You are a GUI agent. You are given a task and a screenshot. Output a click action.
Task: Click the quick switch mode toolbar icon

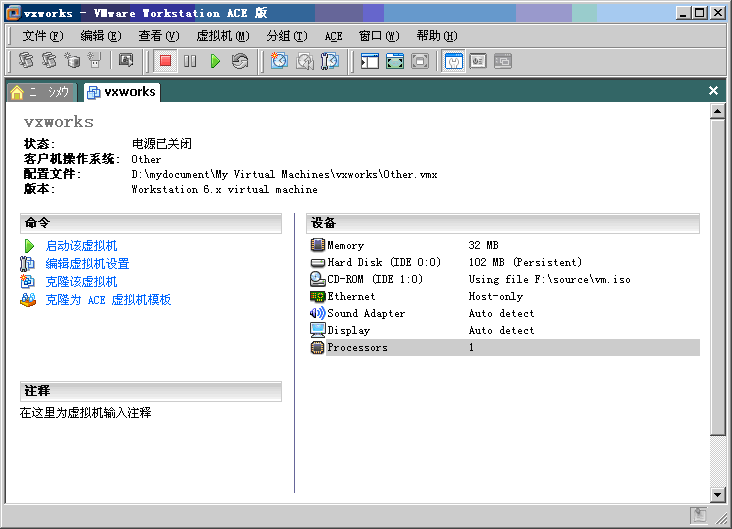pos(394,61)
